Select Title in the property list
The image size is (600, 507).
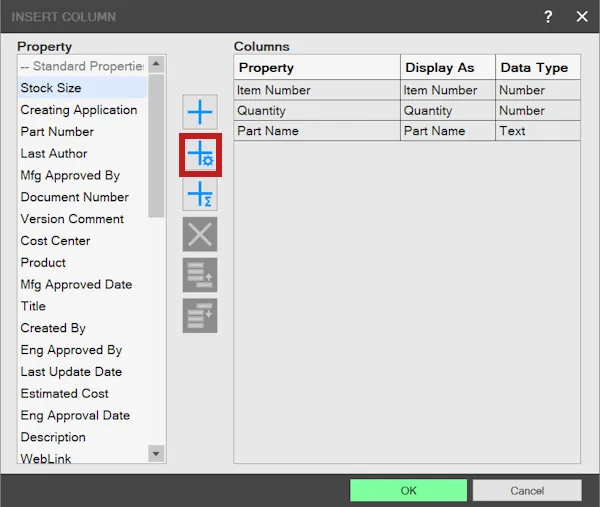pos(82,306)
